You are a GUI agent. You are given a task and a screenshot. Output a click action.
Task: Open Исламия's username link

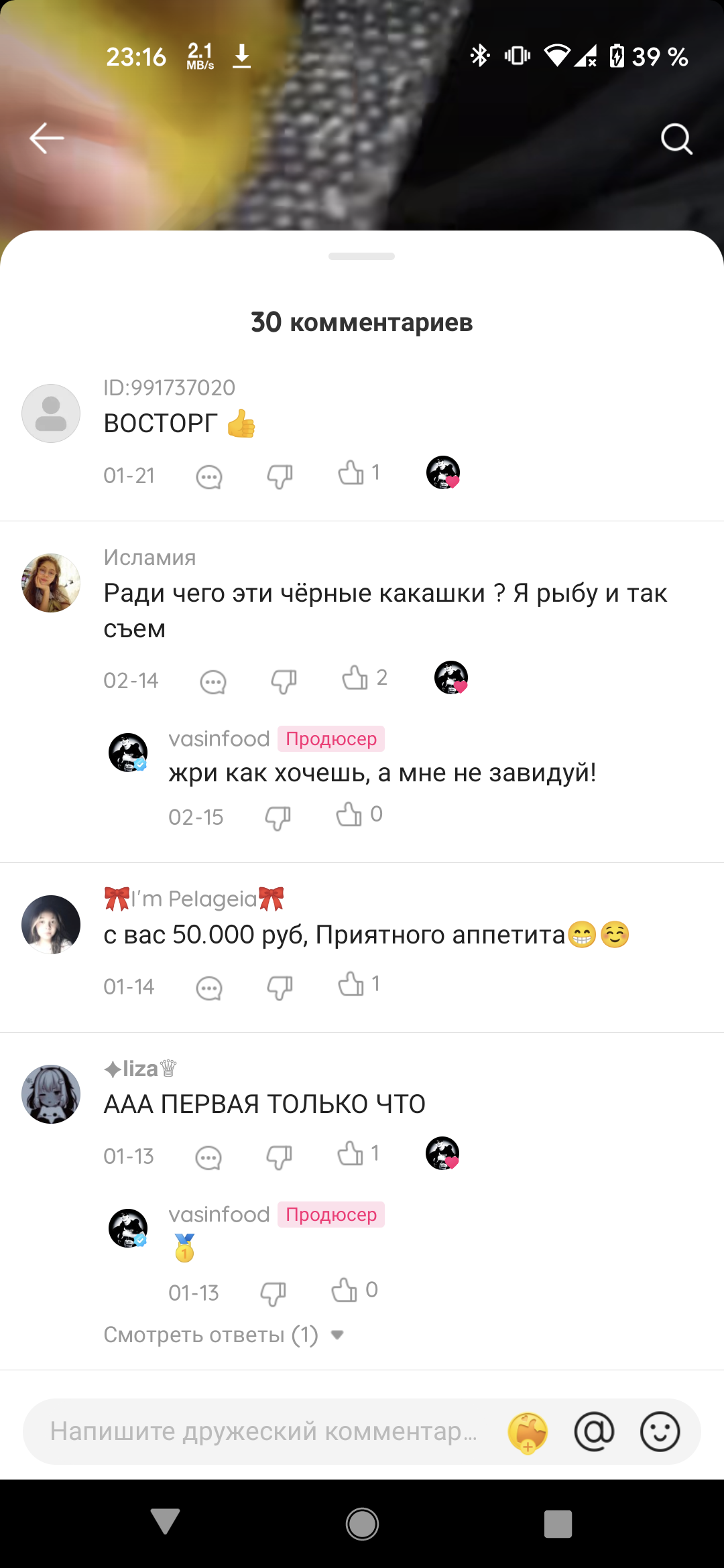[x=149, y=557]
